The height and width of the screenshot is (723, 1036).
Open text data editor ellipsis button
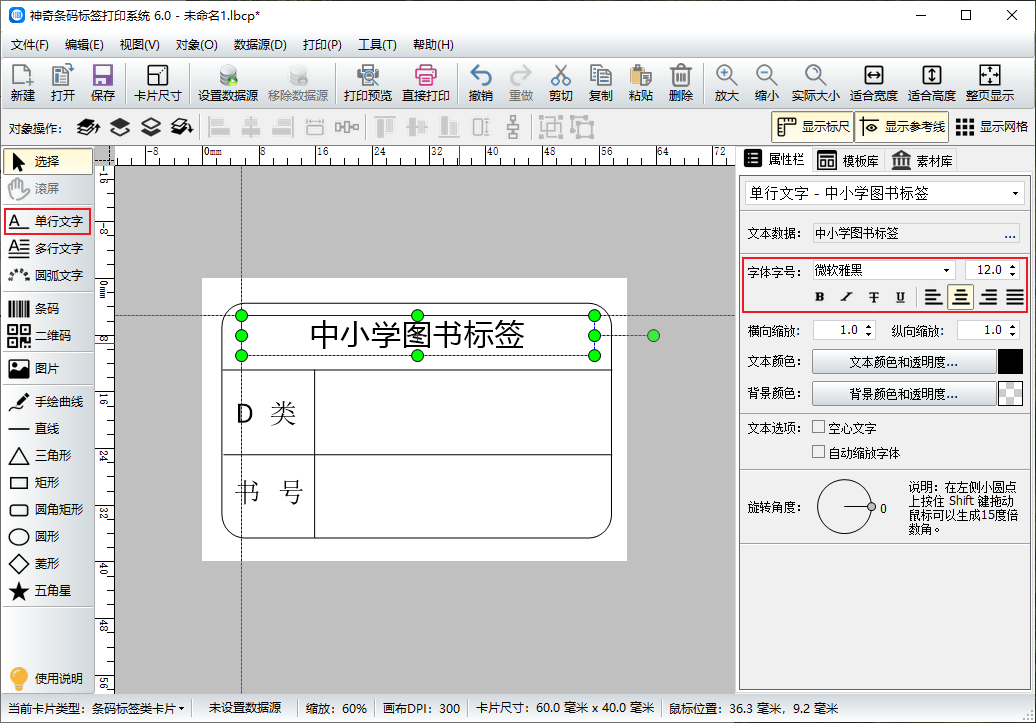pyautogui.click(x=1010, y=233)
